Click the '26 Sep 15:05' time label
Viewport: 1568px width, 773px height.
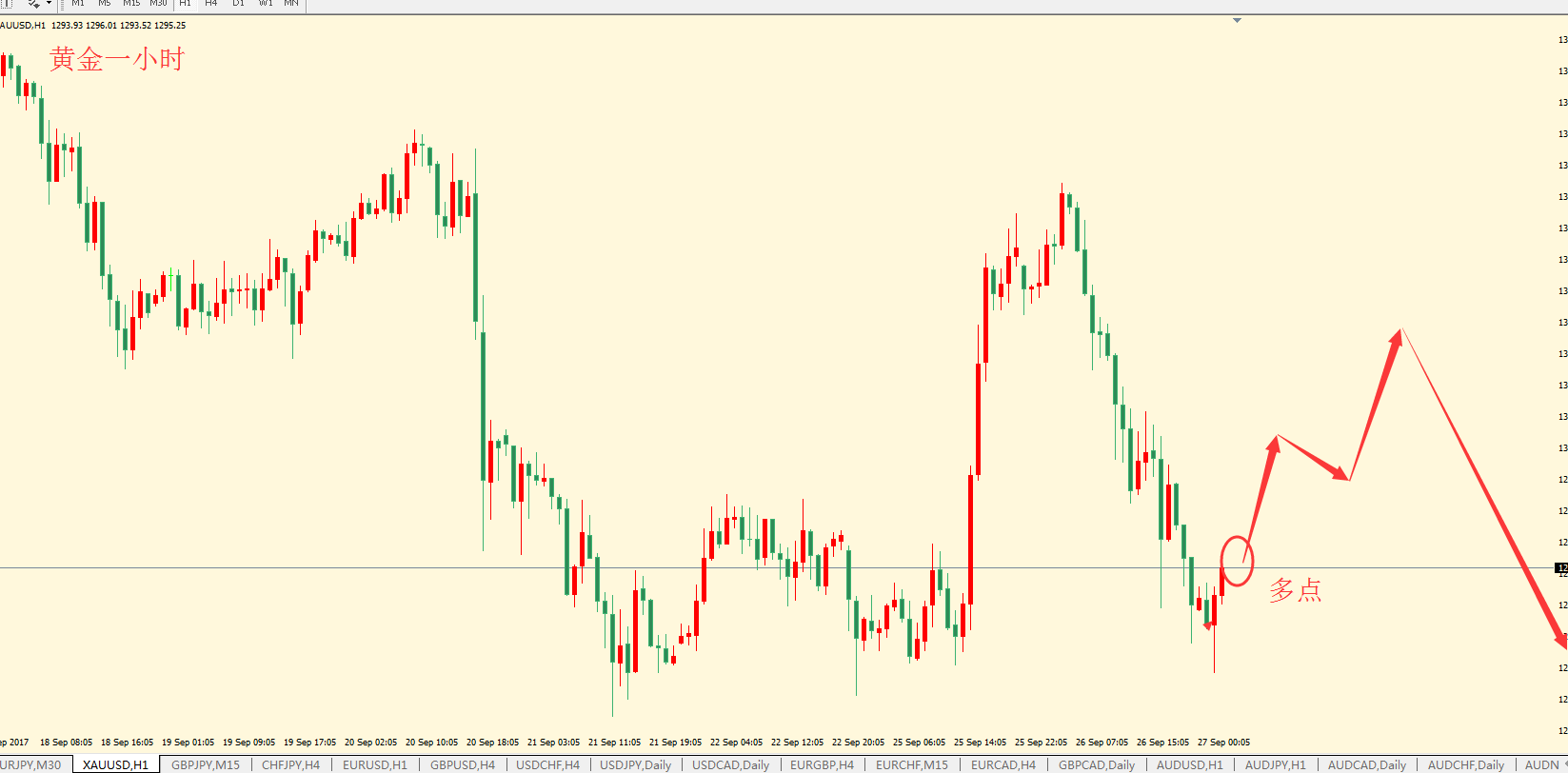[x=1162, y=743]
